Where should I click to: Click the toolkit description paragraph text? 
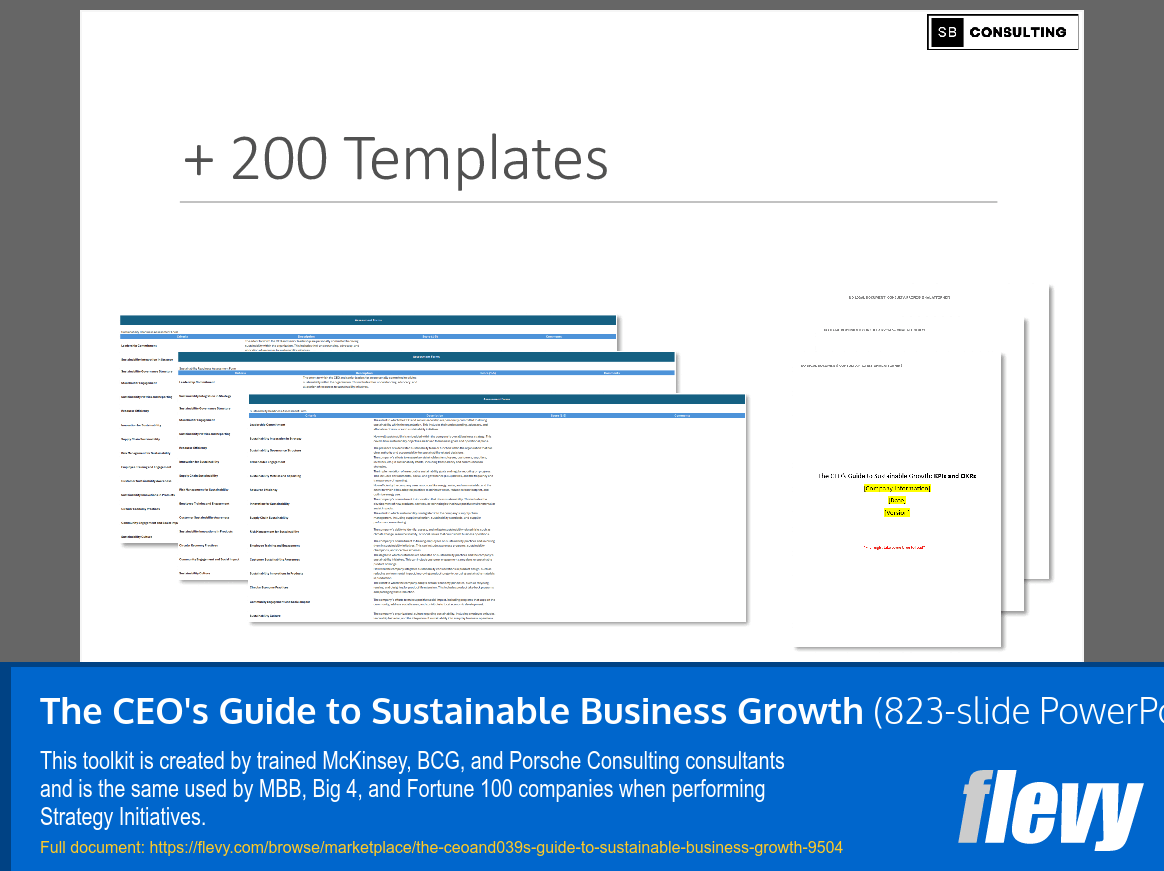412,789
